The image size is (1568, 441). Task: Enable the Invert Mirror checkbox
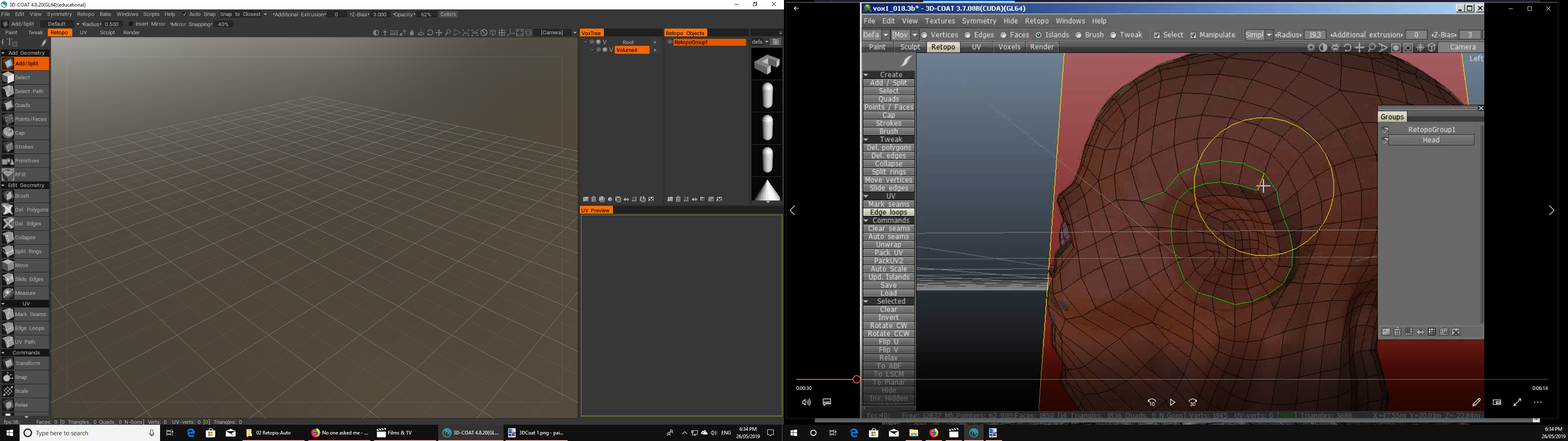(x=131, y=24)
